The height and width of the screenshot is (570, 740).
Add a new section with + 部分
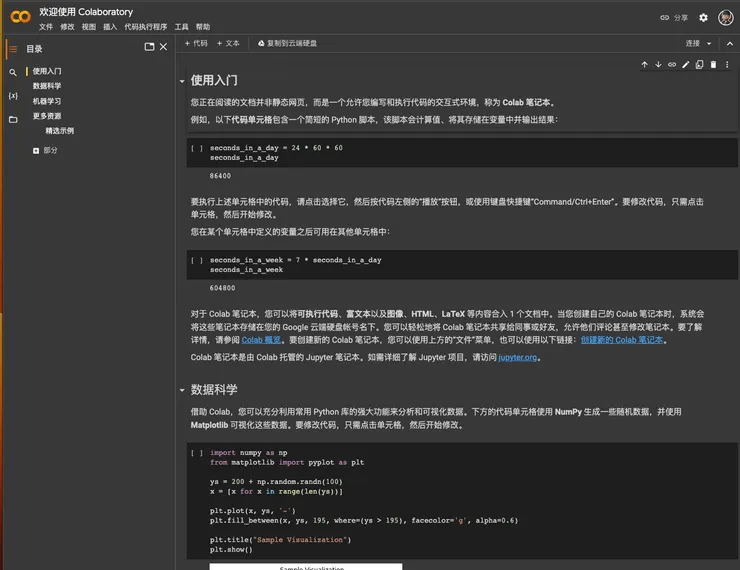pyautogui.click(x=45, y=151)
